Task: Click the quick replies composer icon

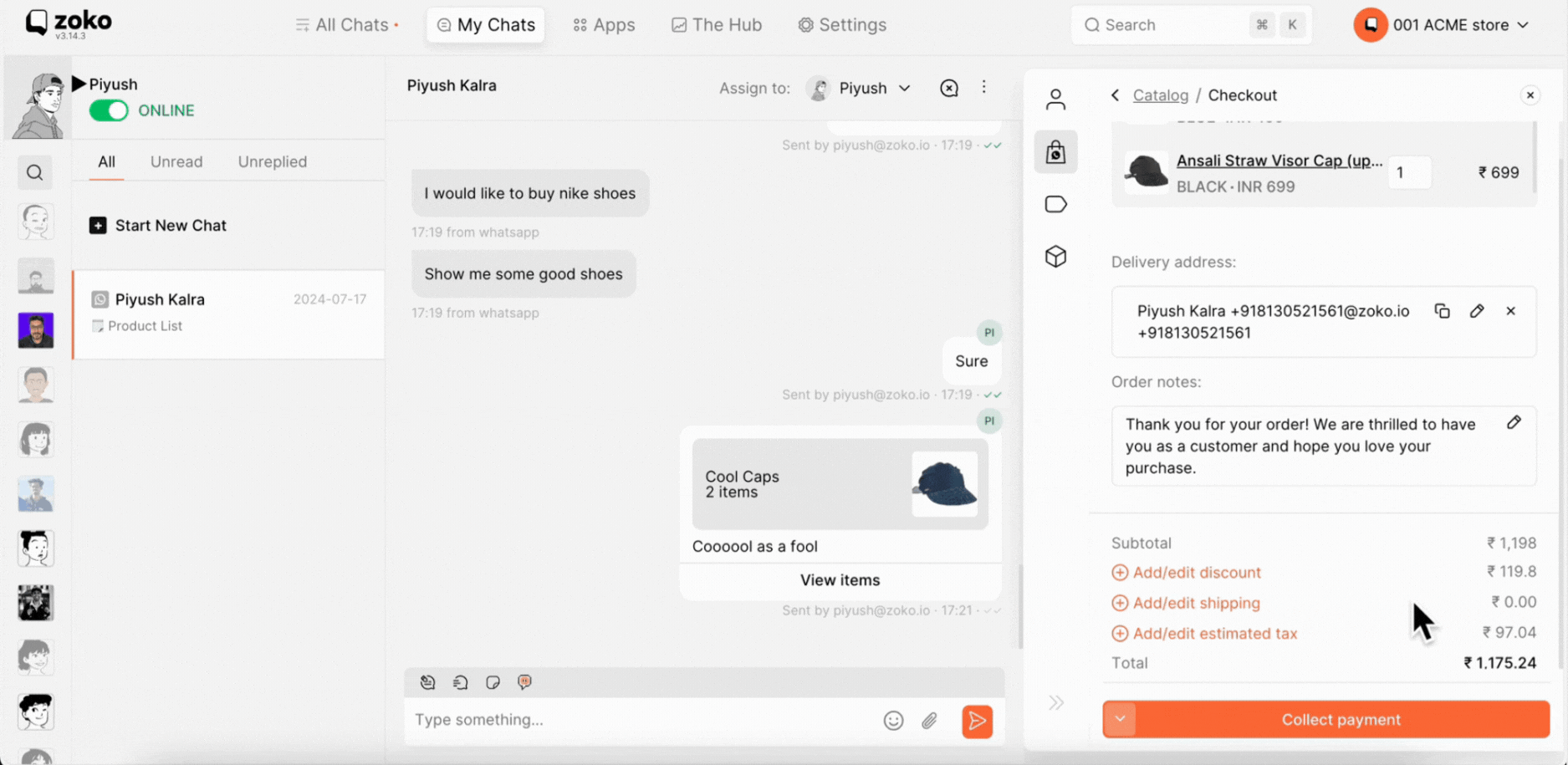Action: [x=460, y=682]
